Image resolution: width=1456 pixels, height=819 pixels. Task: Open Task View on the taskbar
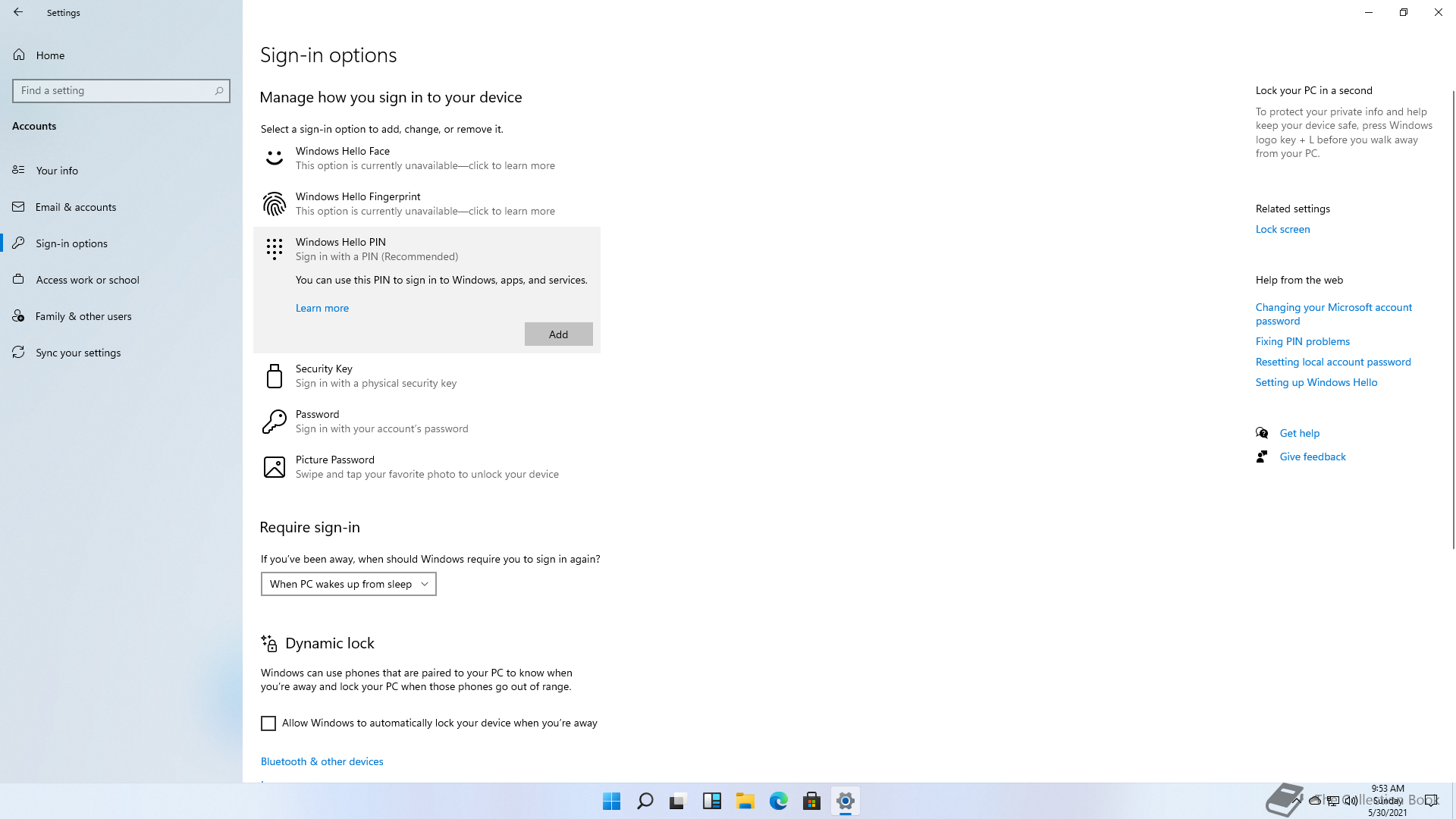tap(678, 801)
